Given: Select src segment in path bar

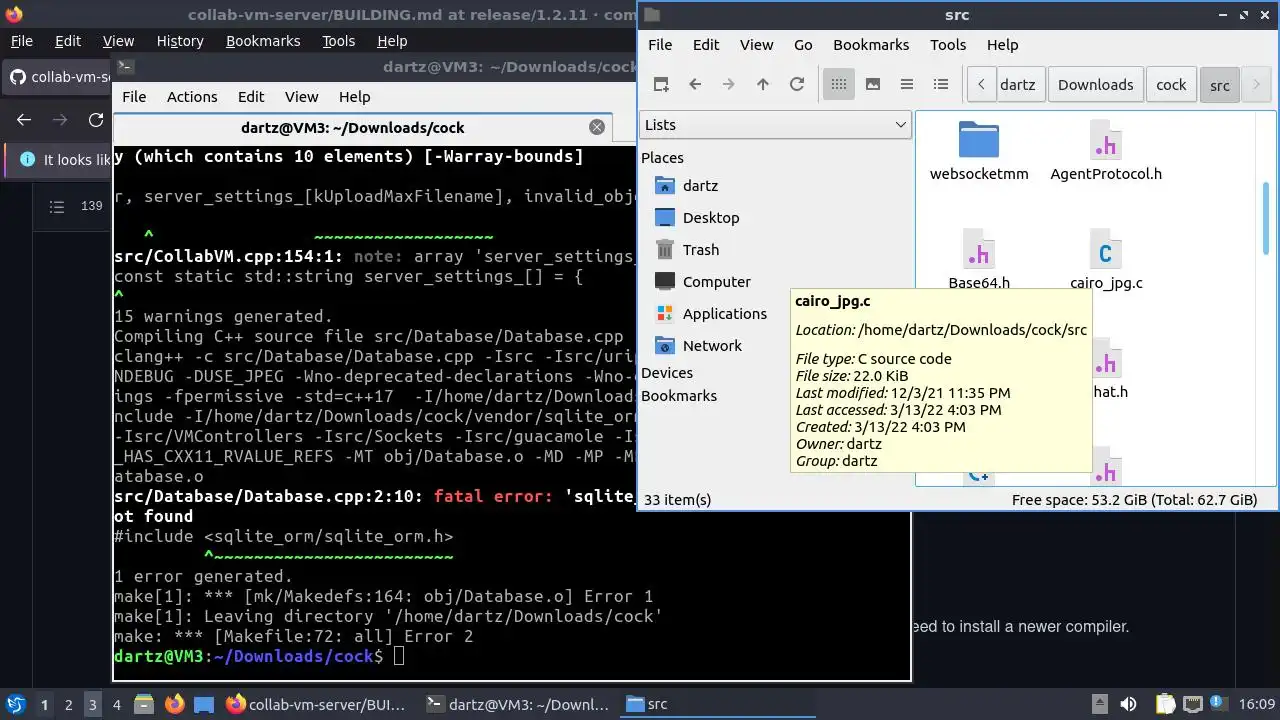Looking at the screenshot, I should click(1220, 84).
